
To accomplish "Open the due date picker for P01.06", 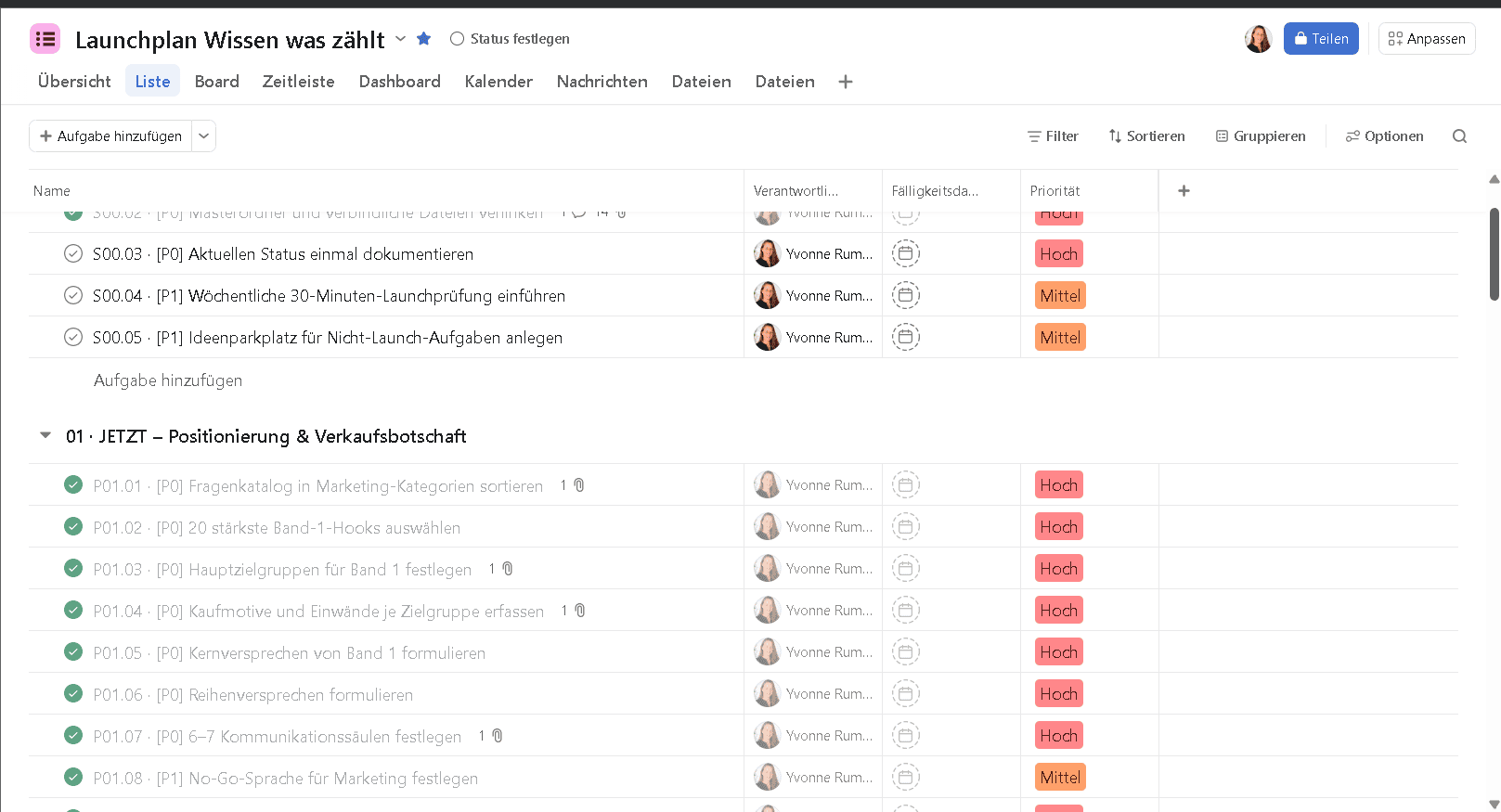I will 906,693.
